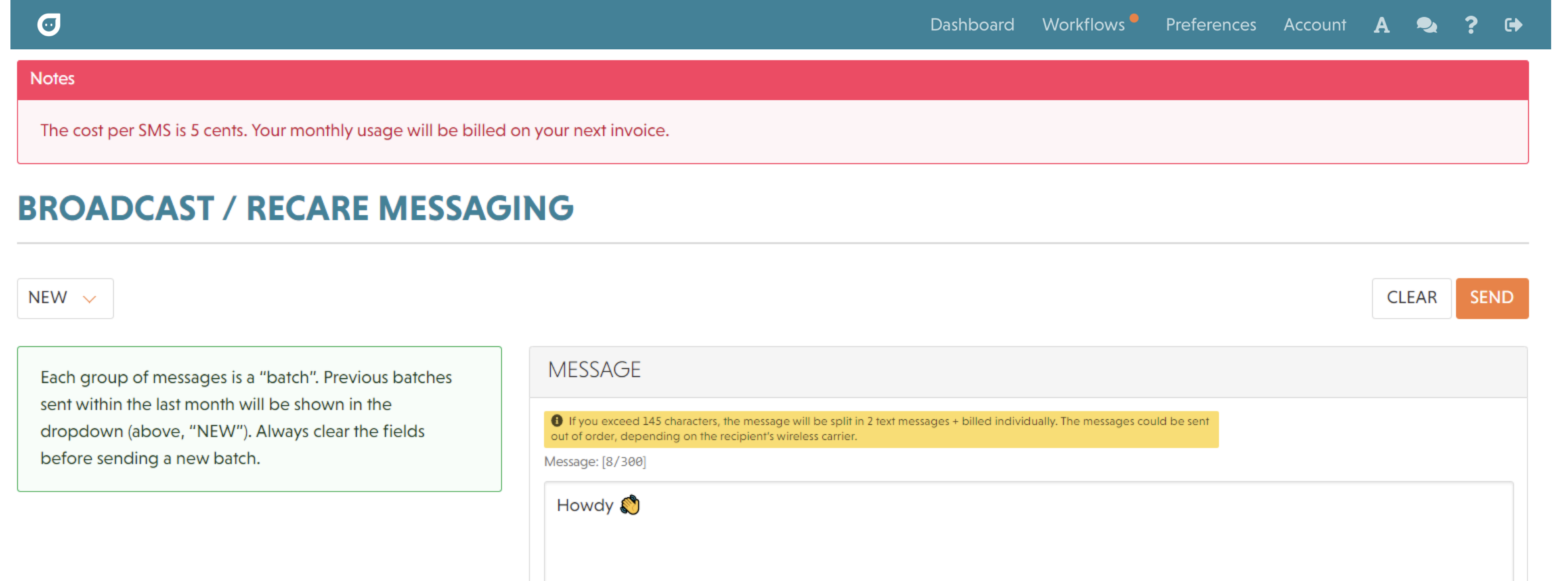Click the CLEAR button
This screenshot has height=581, width=1568.
click(x=1411, y=298)
